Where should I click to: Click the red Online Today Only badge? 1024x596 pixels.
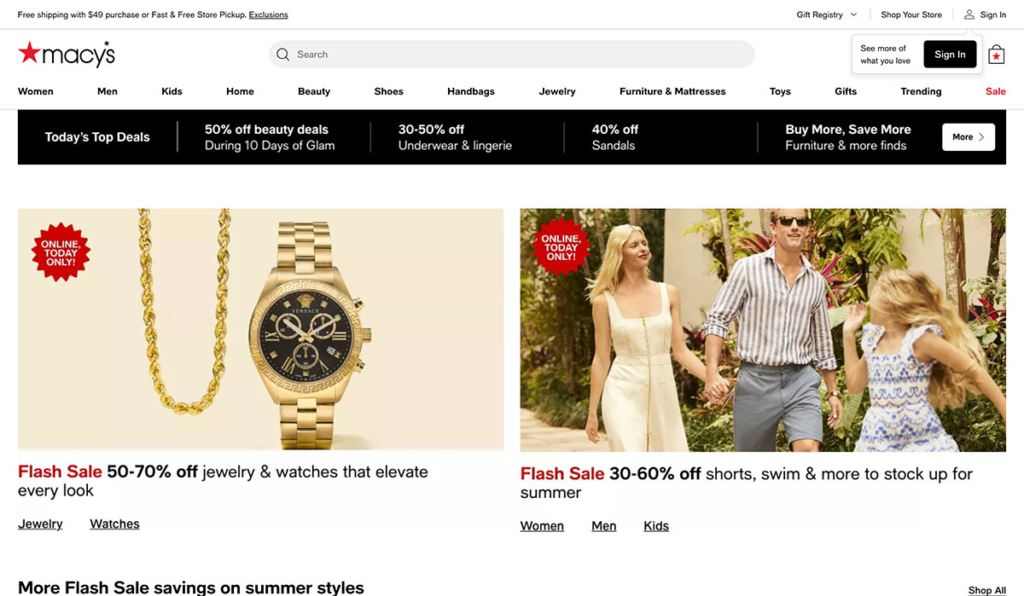pyautogui.click(x=61, y=251)
